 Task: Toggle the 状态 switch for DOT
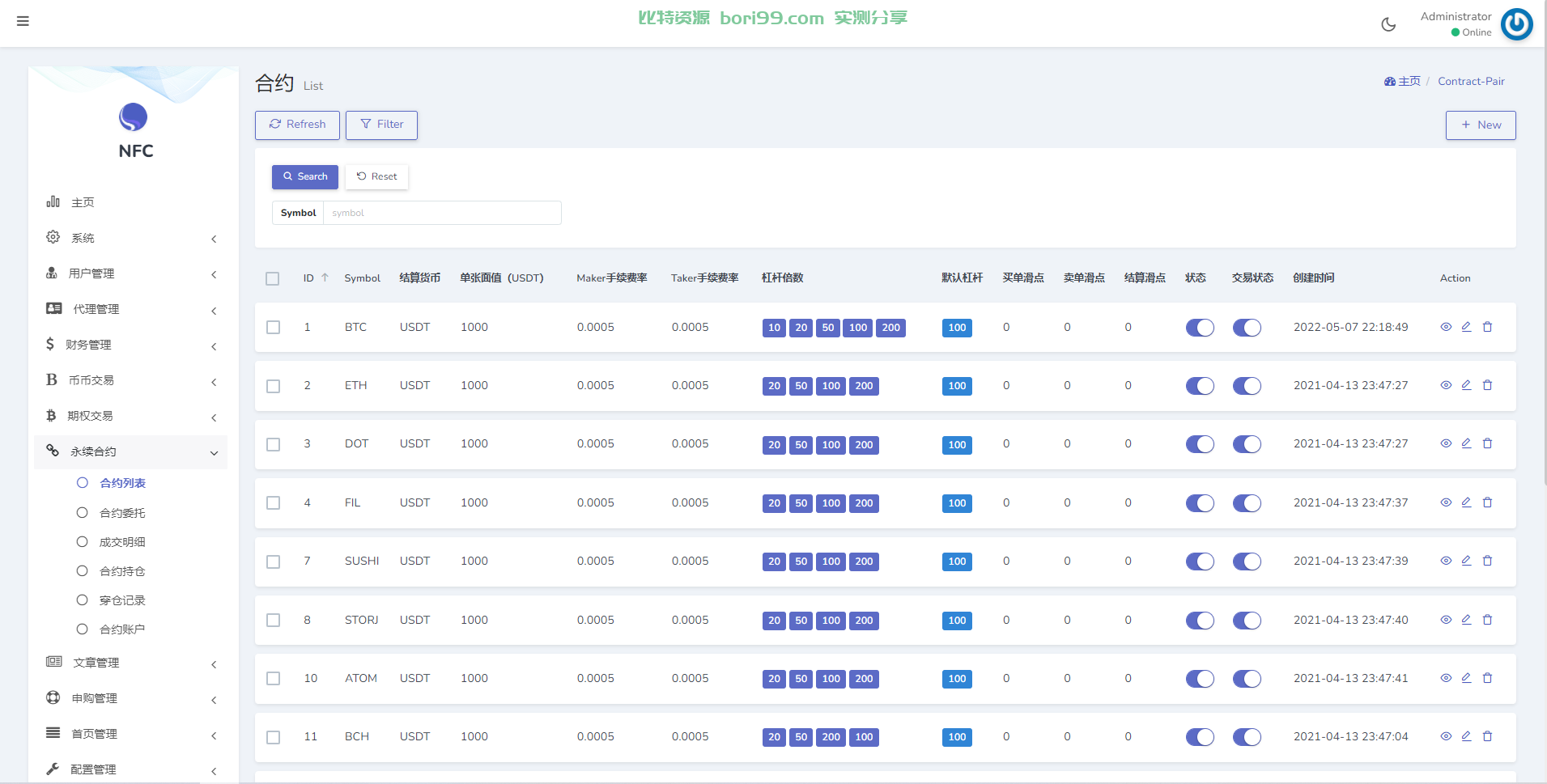pyautogui.click(x=1200, y=444)
